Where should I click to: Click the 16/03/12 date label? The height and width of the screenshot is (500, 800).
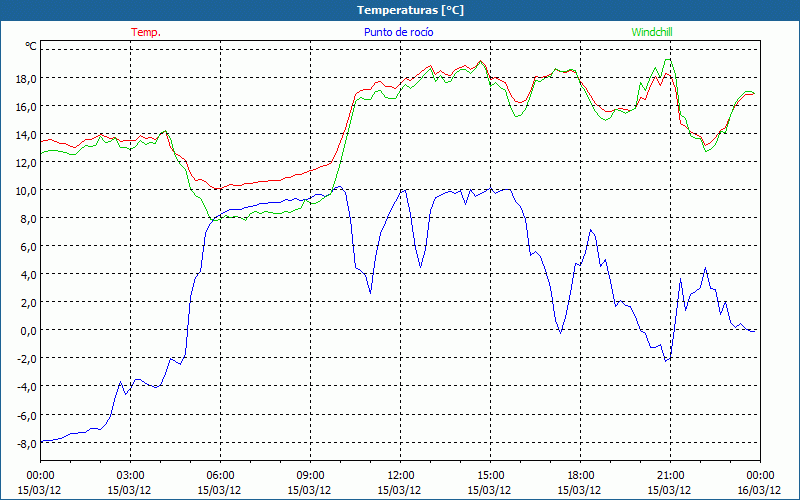759,490
